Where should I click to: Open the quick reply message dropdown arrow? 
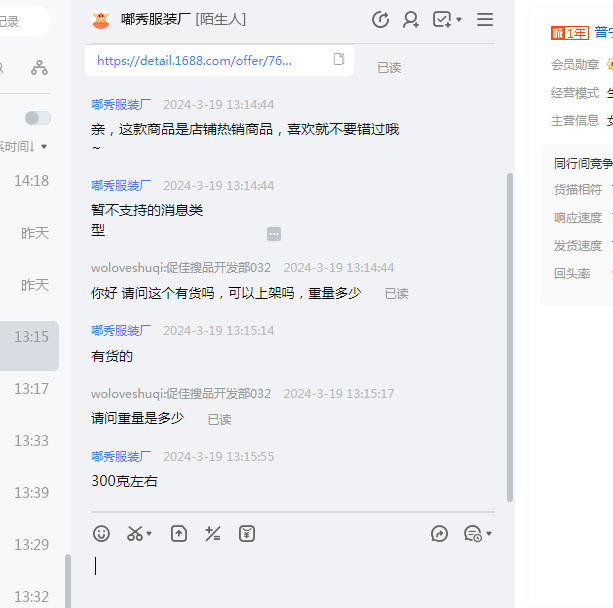tap(489, 535)
